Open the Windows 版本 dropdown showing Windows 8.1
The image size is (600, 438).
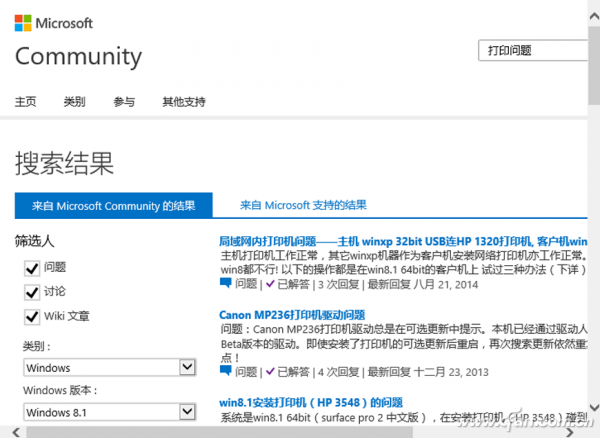tap(110, 412)
